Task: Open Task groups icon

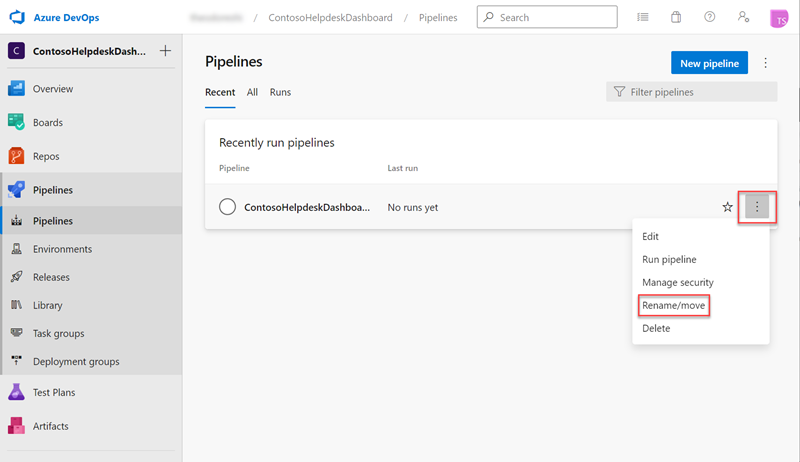Action: (x=17, y=333)
